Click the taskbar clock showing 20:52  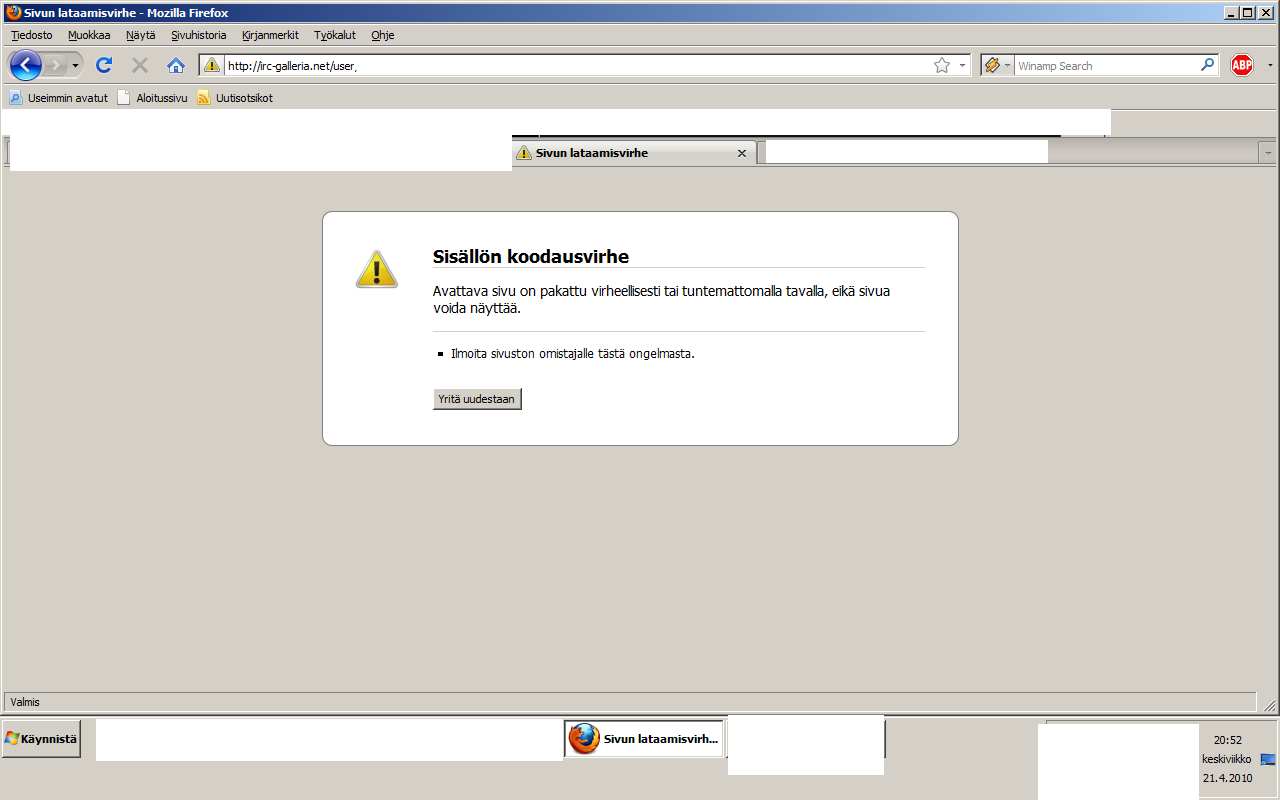[1228, 740]
